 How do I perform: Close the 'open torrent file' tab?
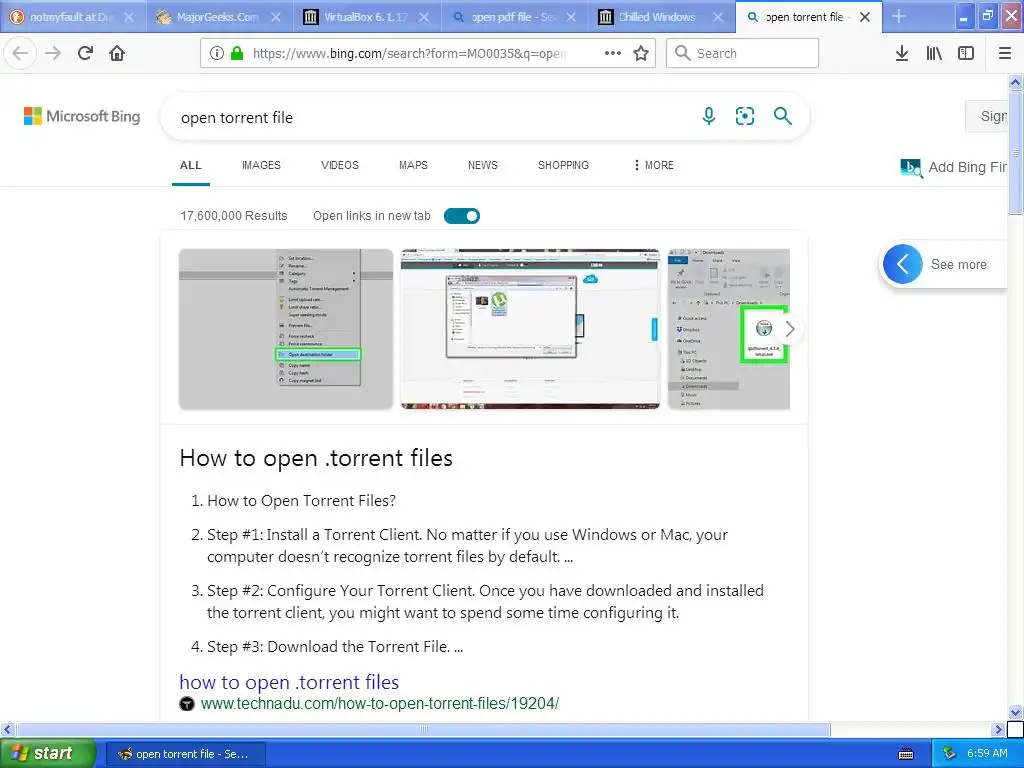pyautogui.click(x=865, y=17)
